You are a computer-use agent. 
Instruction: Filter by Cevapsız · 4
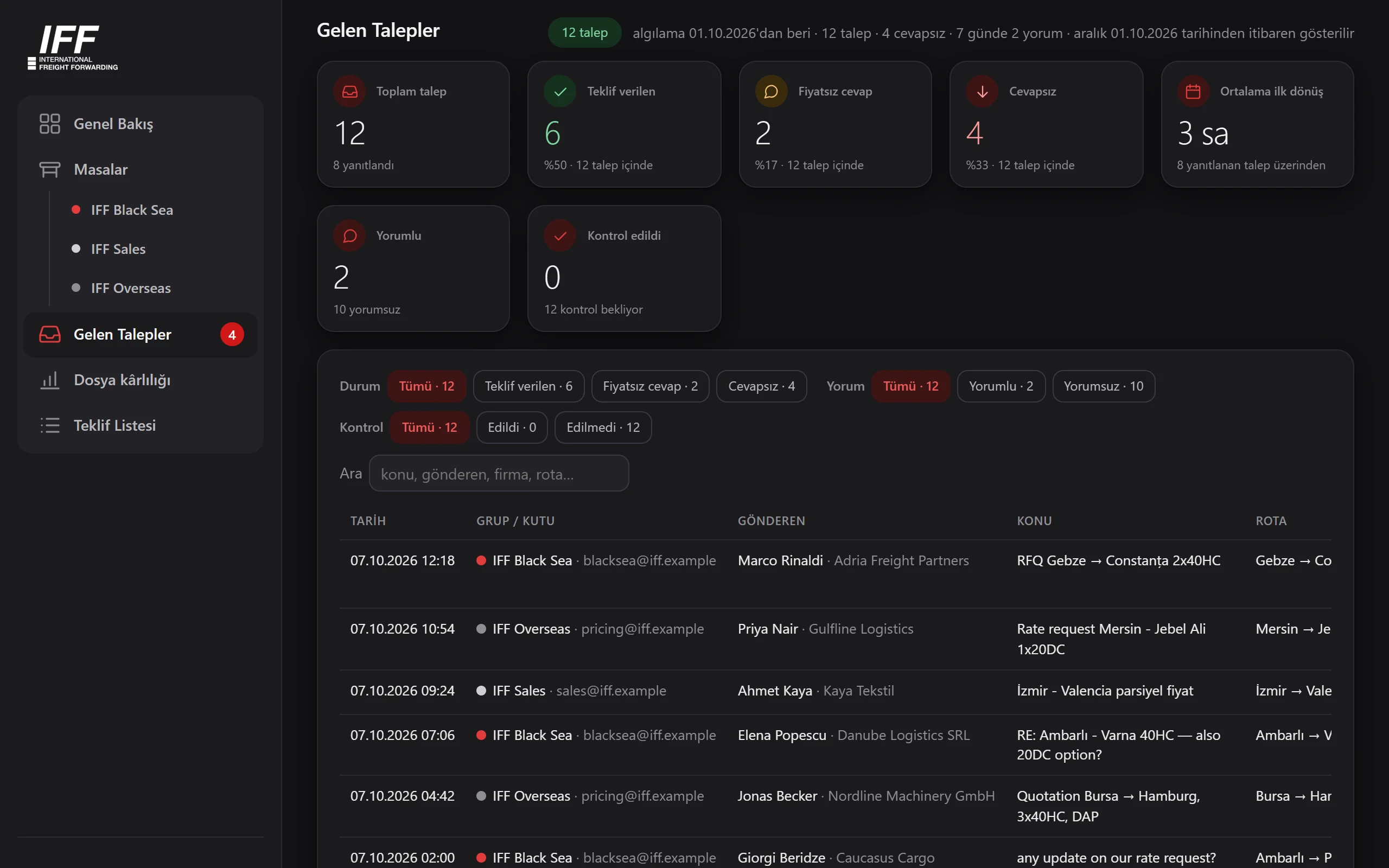click(762, 386)
